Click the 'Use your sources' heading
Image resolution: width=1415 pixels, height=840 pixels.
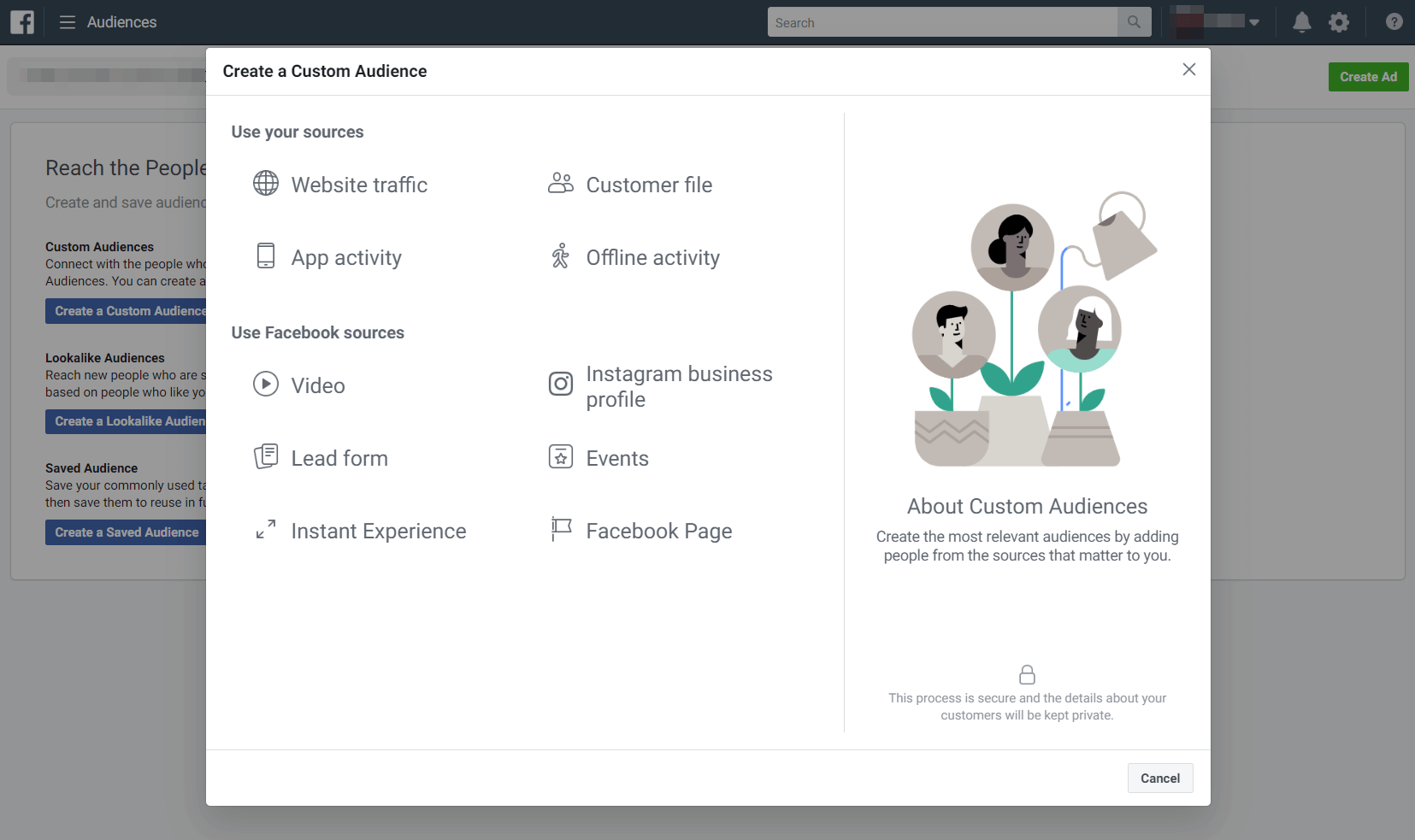pos(298,132)
